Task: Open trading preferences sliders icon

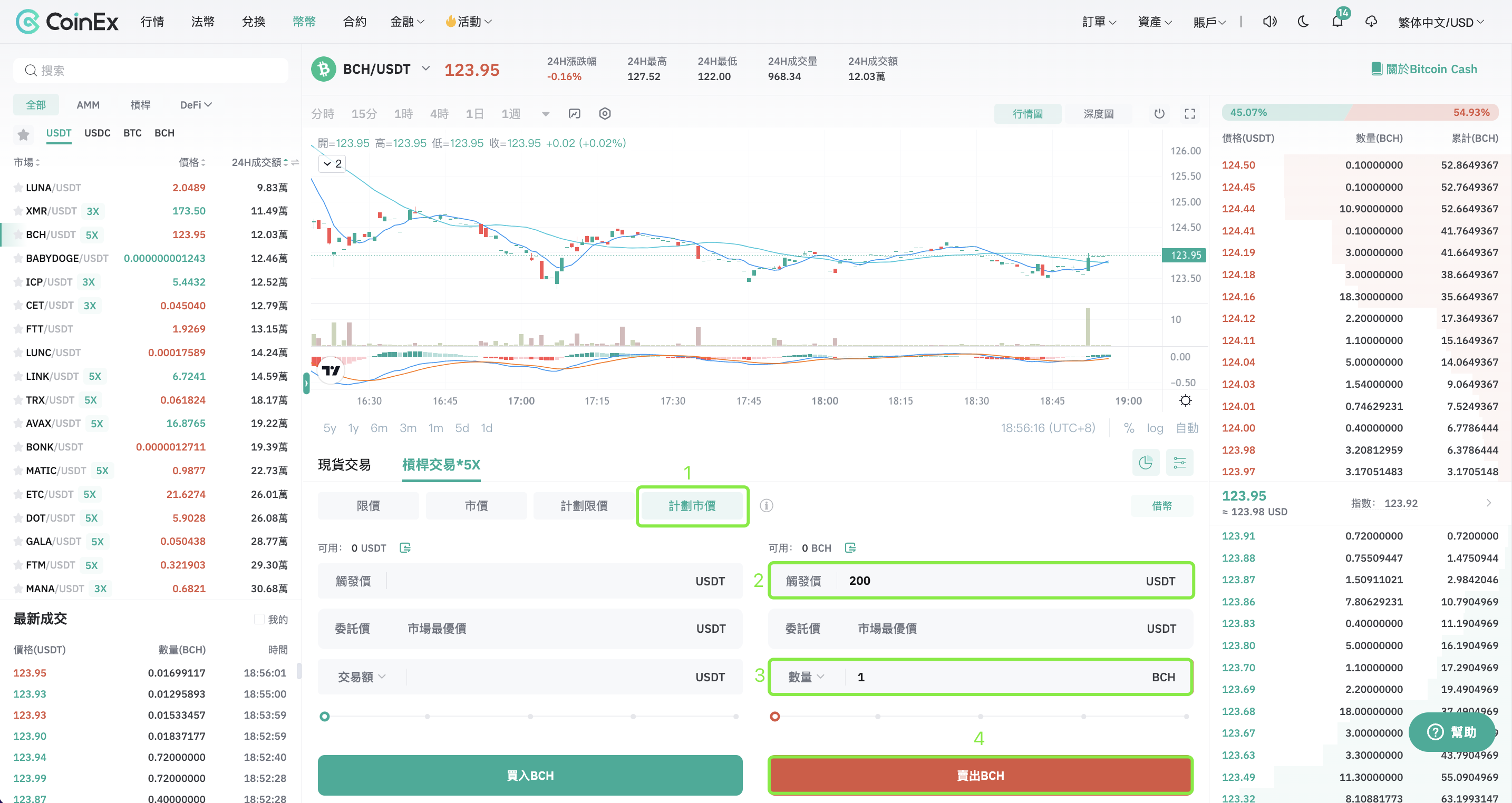Action: click(1180, 463)
